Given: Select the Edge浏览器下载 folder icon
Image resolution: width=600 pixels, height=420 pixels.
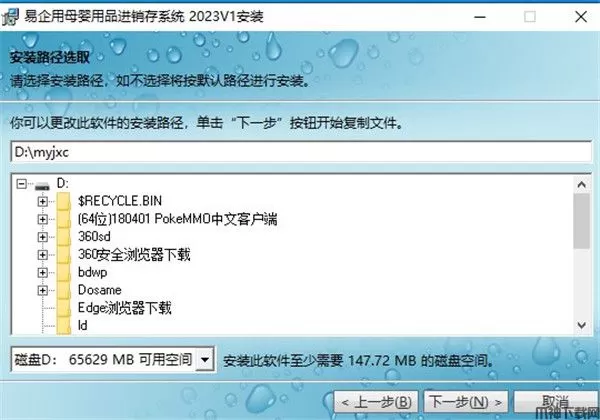Looking at the screenshot, I should tap(64, 308).
